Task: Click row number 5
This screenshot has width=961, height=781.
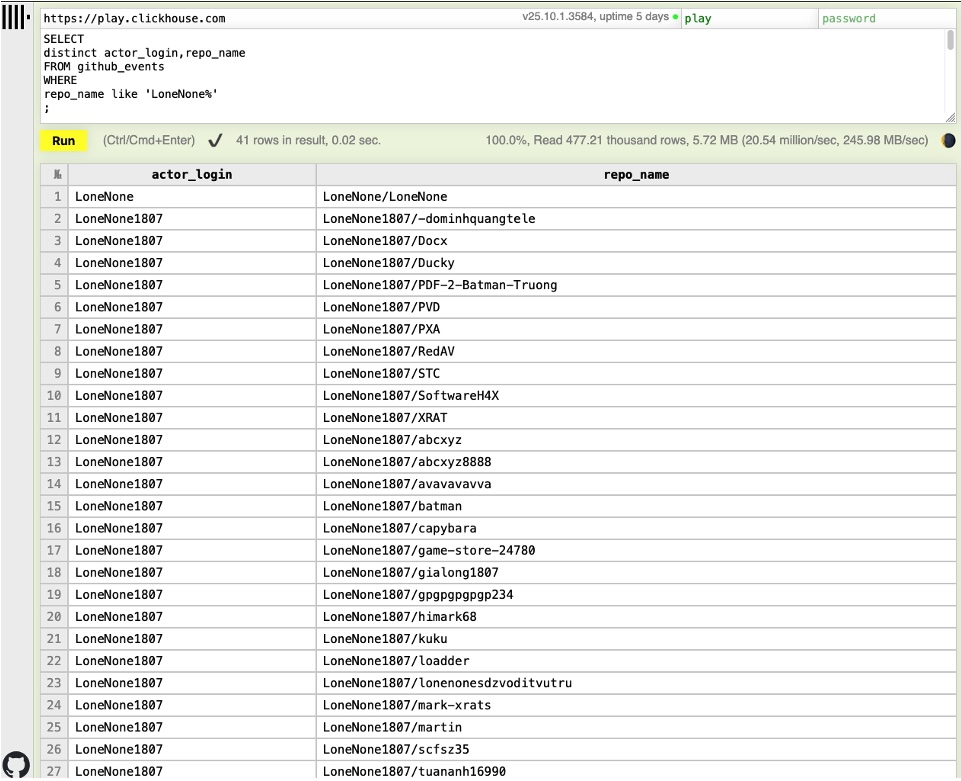Action: [x=55, y=285]
